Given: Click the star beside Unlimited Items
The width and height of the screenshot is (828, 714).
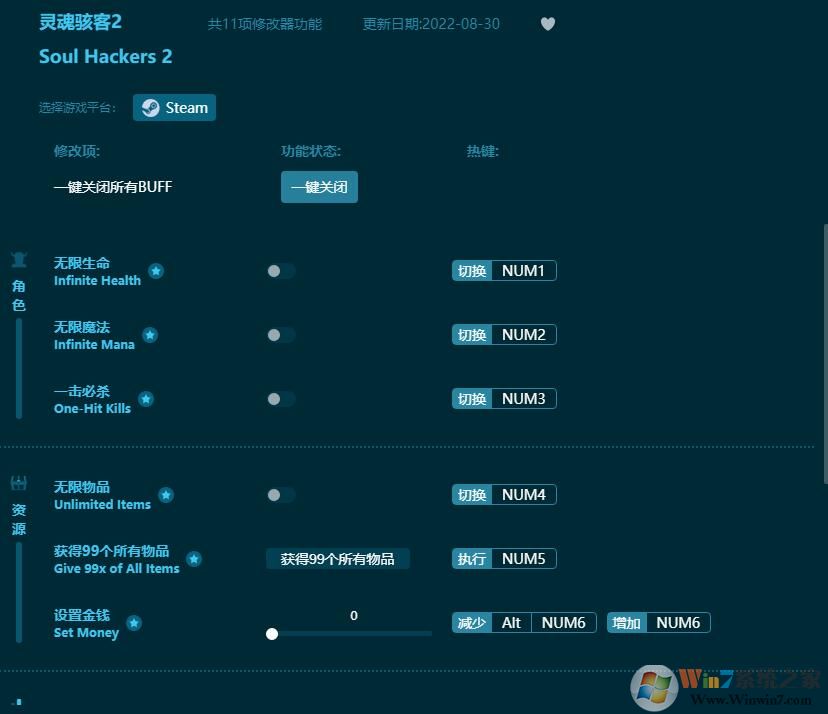Looking at the screenshot, I should pyautogui.click(x=166, y=494).
